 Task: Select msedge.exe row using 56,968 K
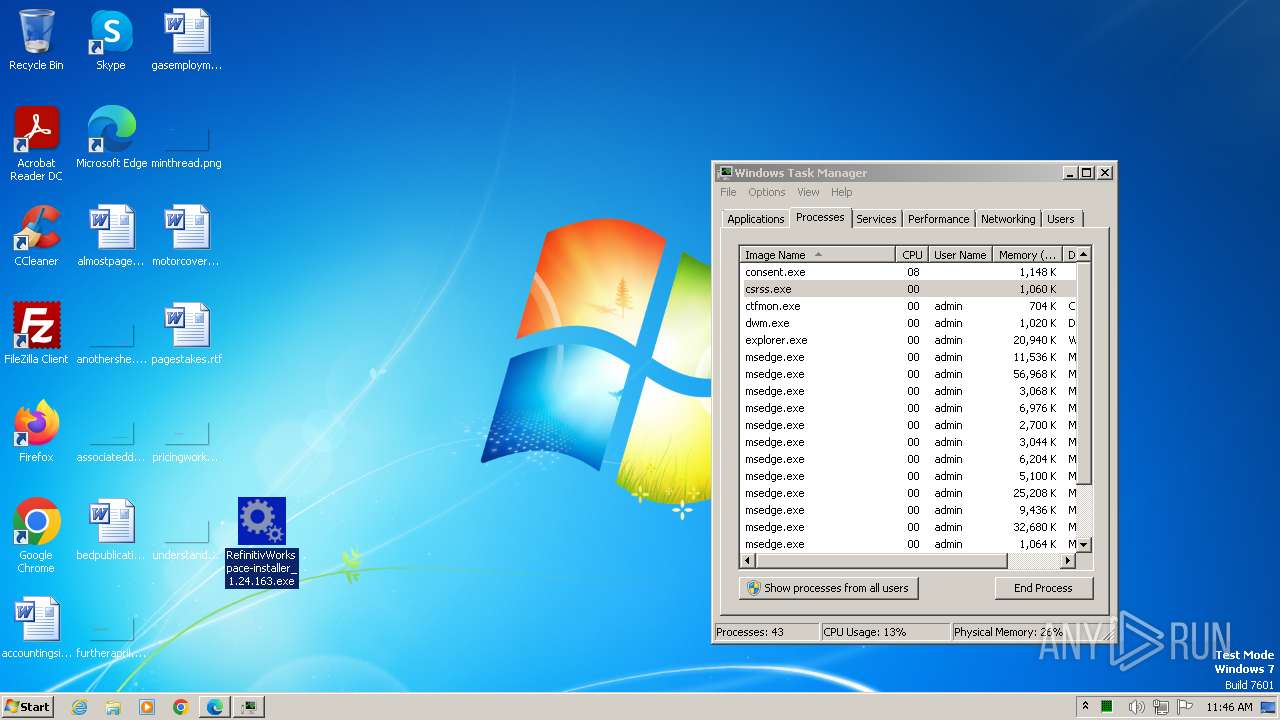(x=908, y=374)
